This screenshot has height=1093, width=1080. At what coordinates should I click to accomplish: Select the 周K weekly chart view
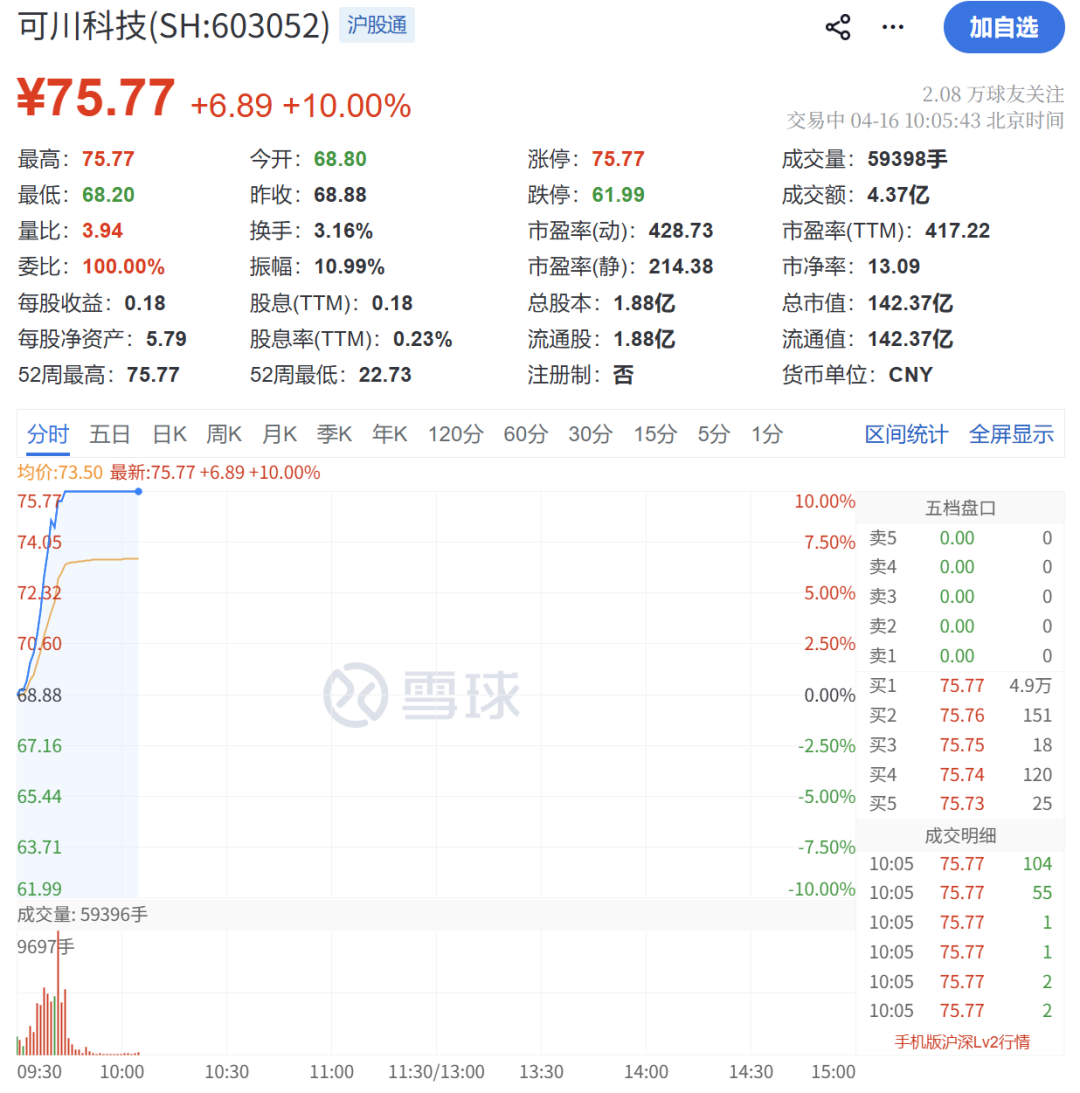point(223,434)
